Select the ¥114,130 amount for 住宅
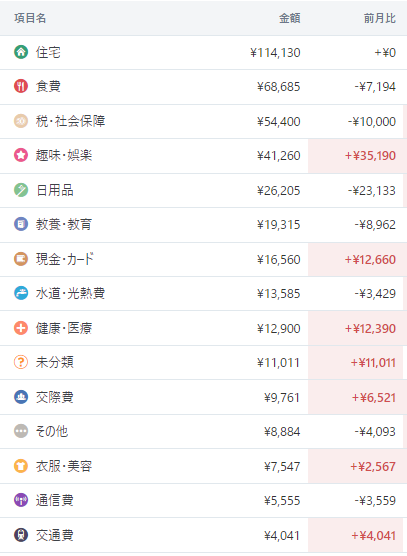 pos(275,53)
